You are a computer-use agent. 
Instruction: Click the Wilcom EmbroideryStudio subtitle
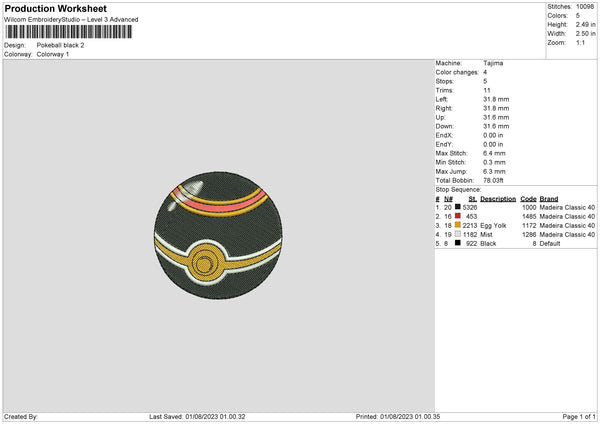click(x=71, y=20)
